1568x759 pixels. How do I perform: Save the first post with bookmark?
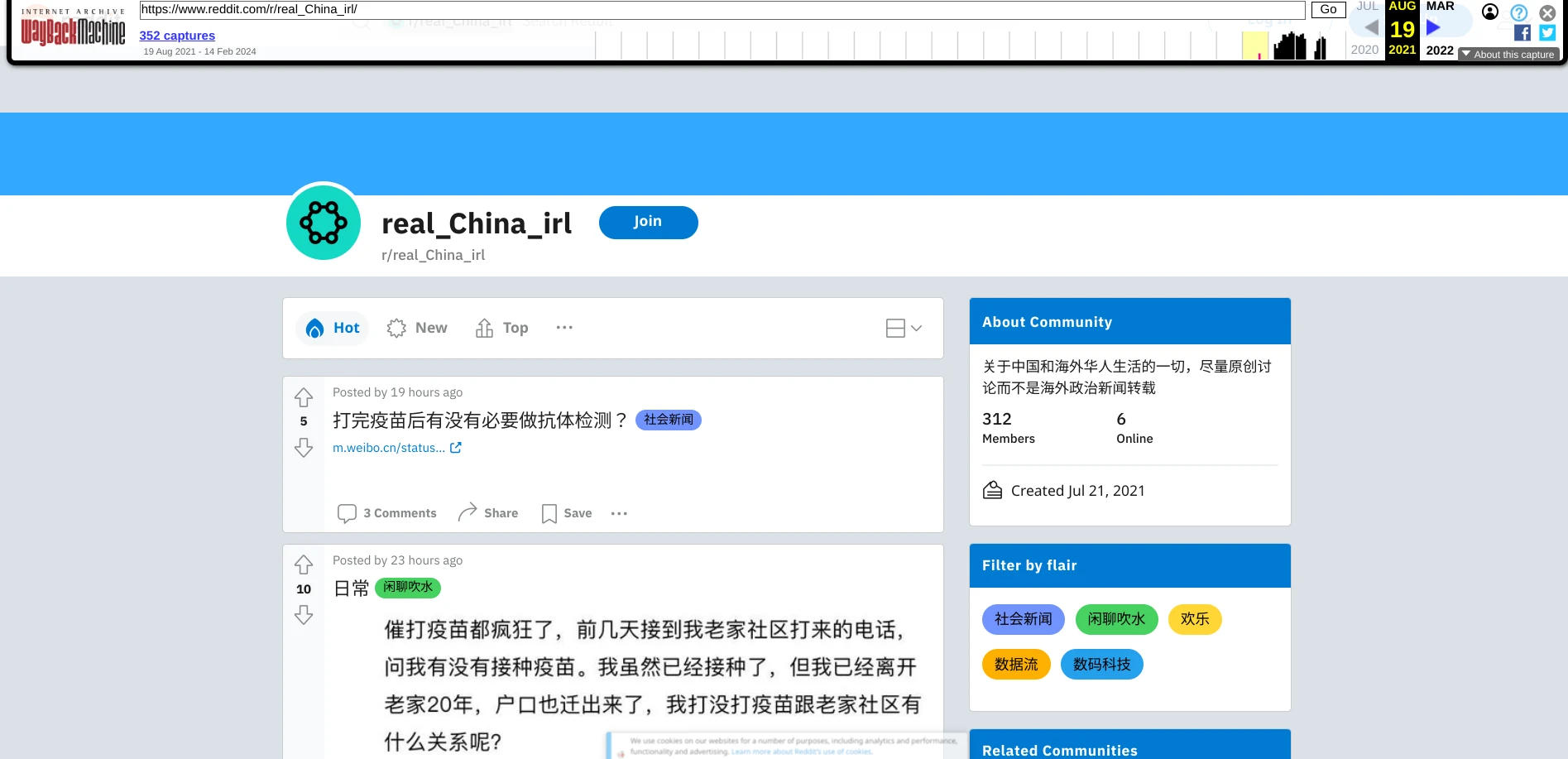567,513
